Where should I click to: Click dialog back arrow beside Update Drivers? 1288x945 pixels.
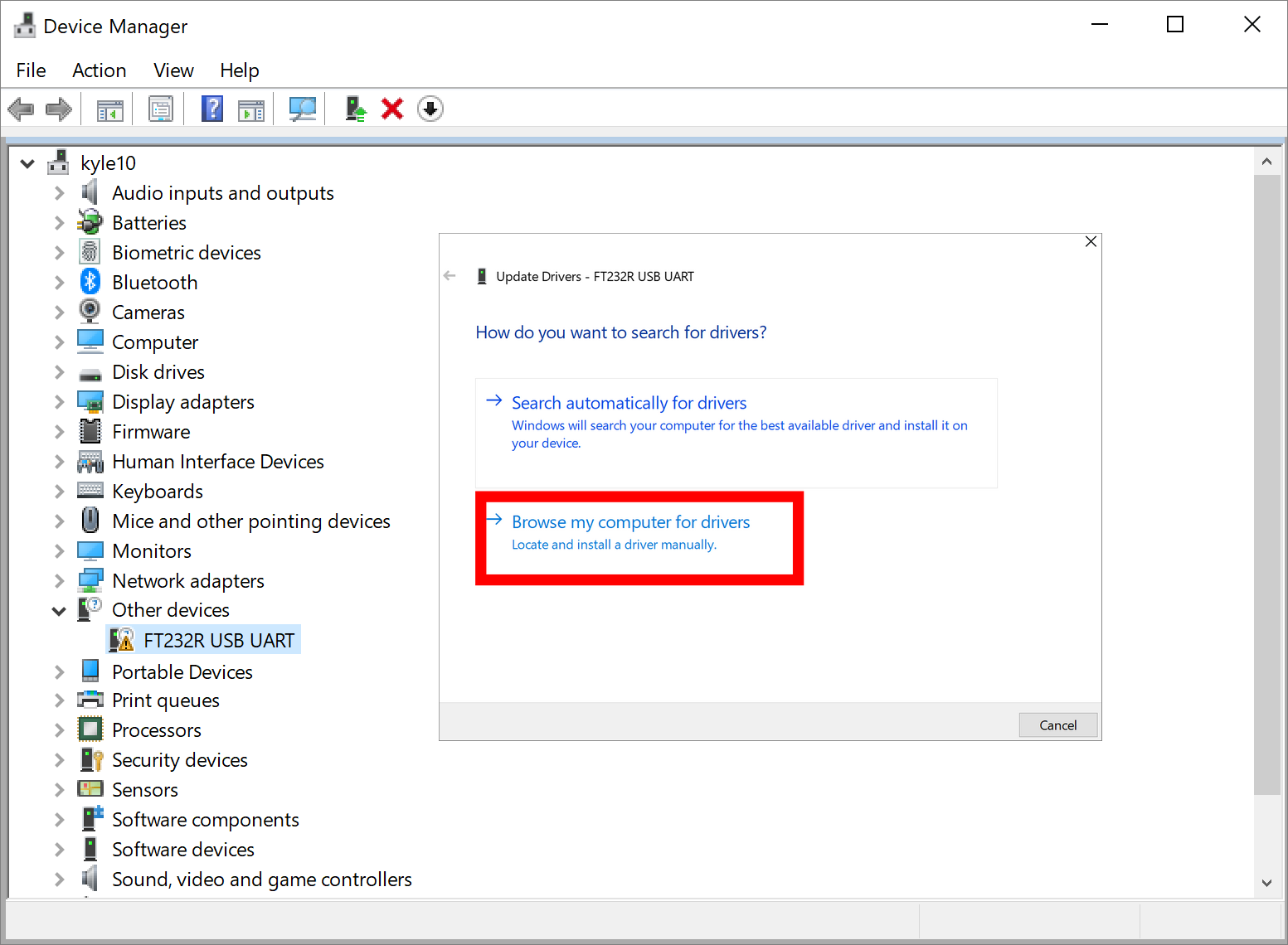(450, 276)
